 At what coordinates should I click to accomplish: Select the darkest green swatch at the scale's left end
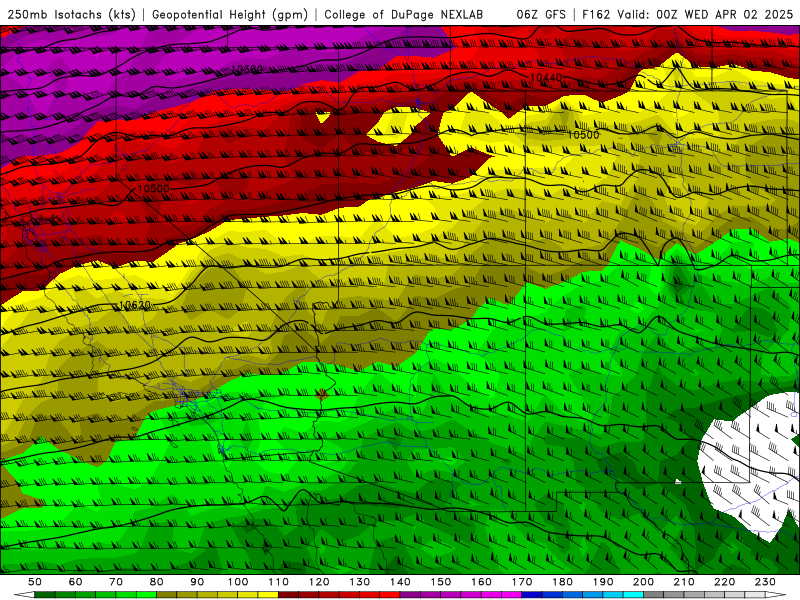click(44, 595)
